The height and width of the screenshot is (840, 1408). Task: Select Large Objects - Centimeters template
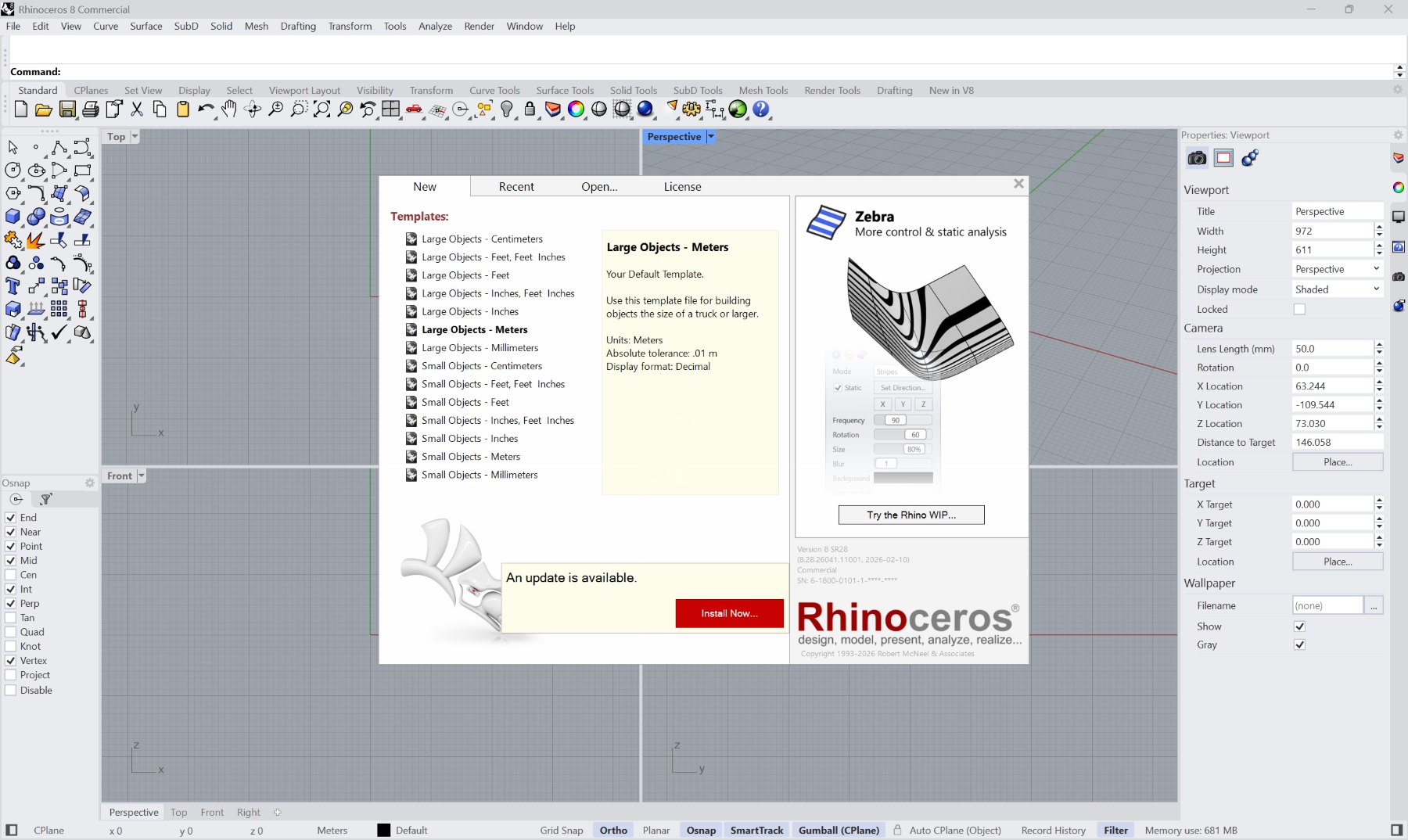482,239
